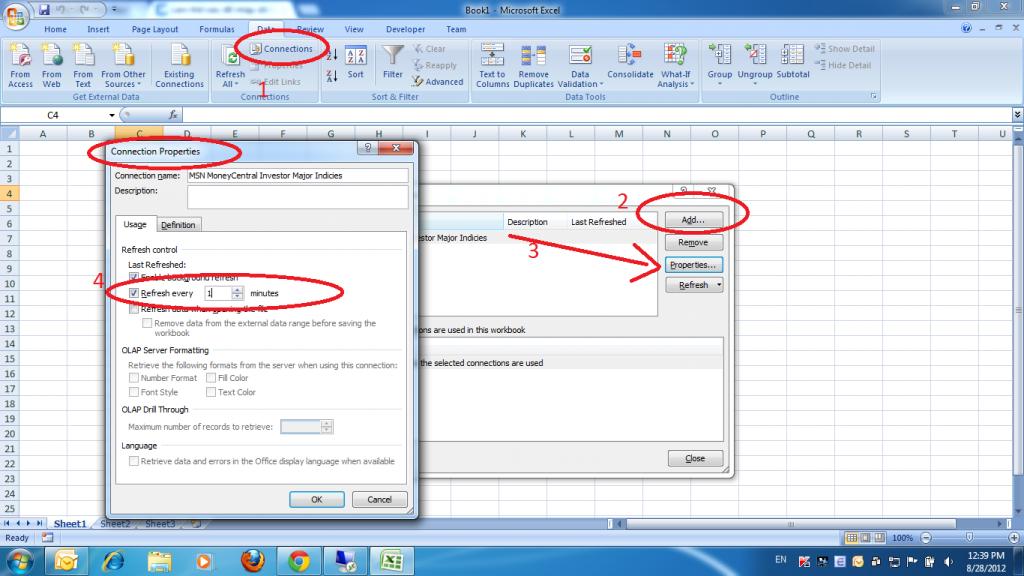Toggle Enable background refresh checkbox

point(134,278)
